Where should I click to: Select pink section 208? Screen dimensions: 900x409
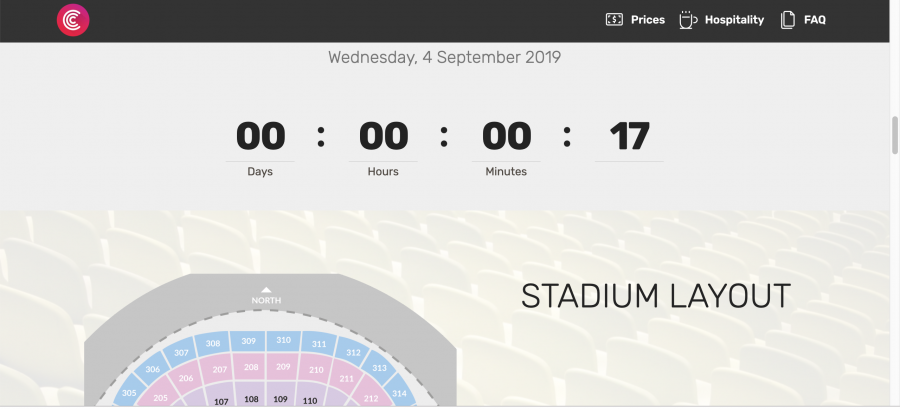tap(250, 368)
